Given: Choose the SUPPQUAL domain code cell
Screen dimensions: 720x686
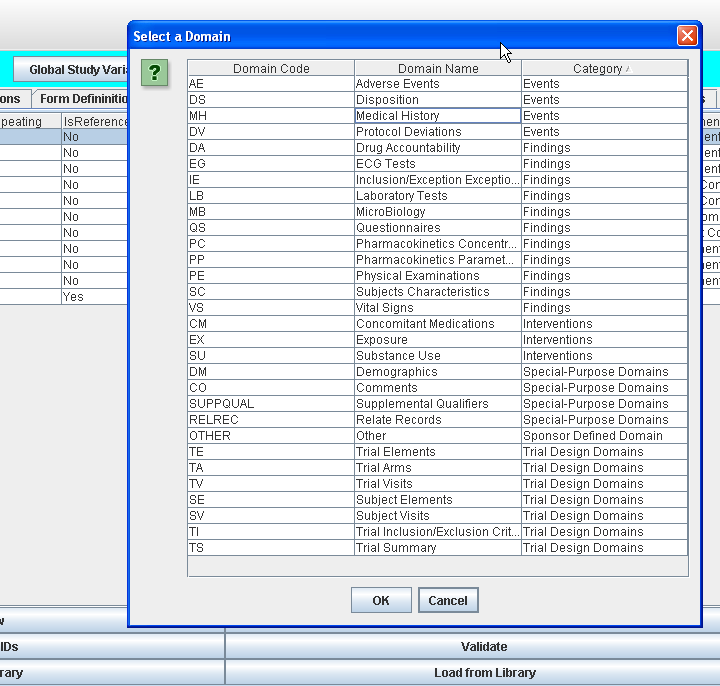Looking at the screenshot, I should click(x=270, y=404).
